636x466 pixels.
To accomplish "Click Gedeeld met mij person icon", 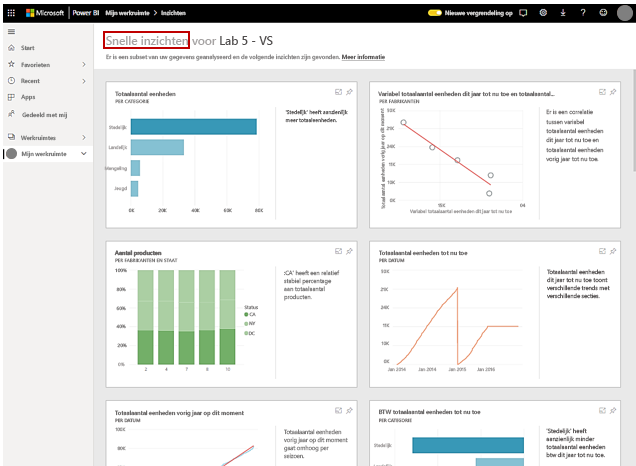I will 11,114.
